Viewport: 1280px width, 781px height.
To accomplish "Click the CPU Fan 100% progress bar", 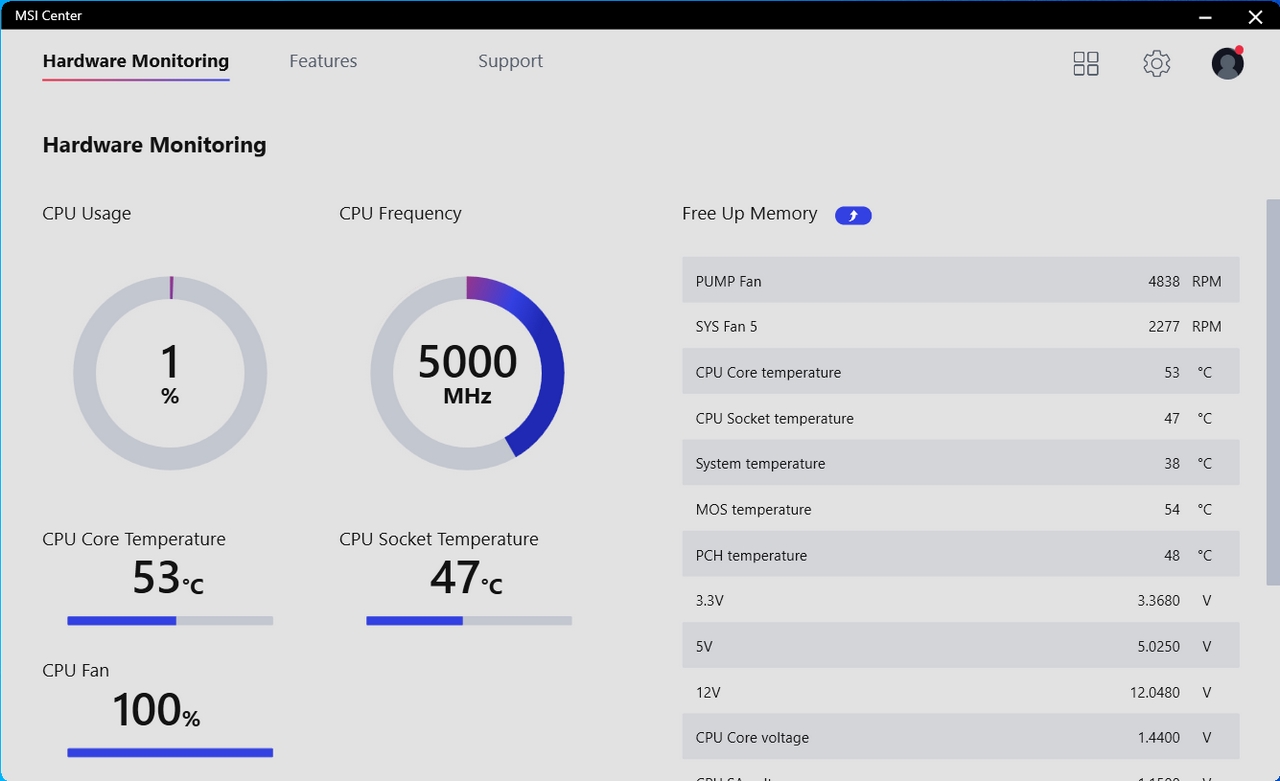I will click(170, 753).
